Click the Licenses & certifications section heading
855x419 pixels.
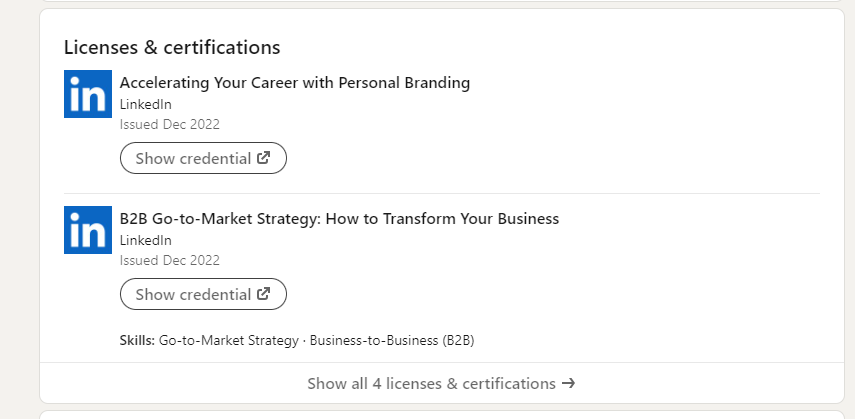(x=172, y=47)
